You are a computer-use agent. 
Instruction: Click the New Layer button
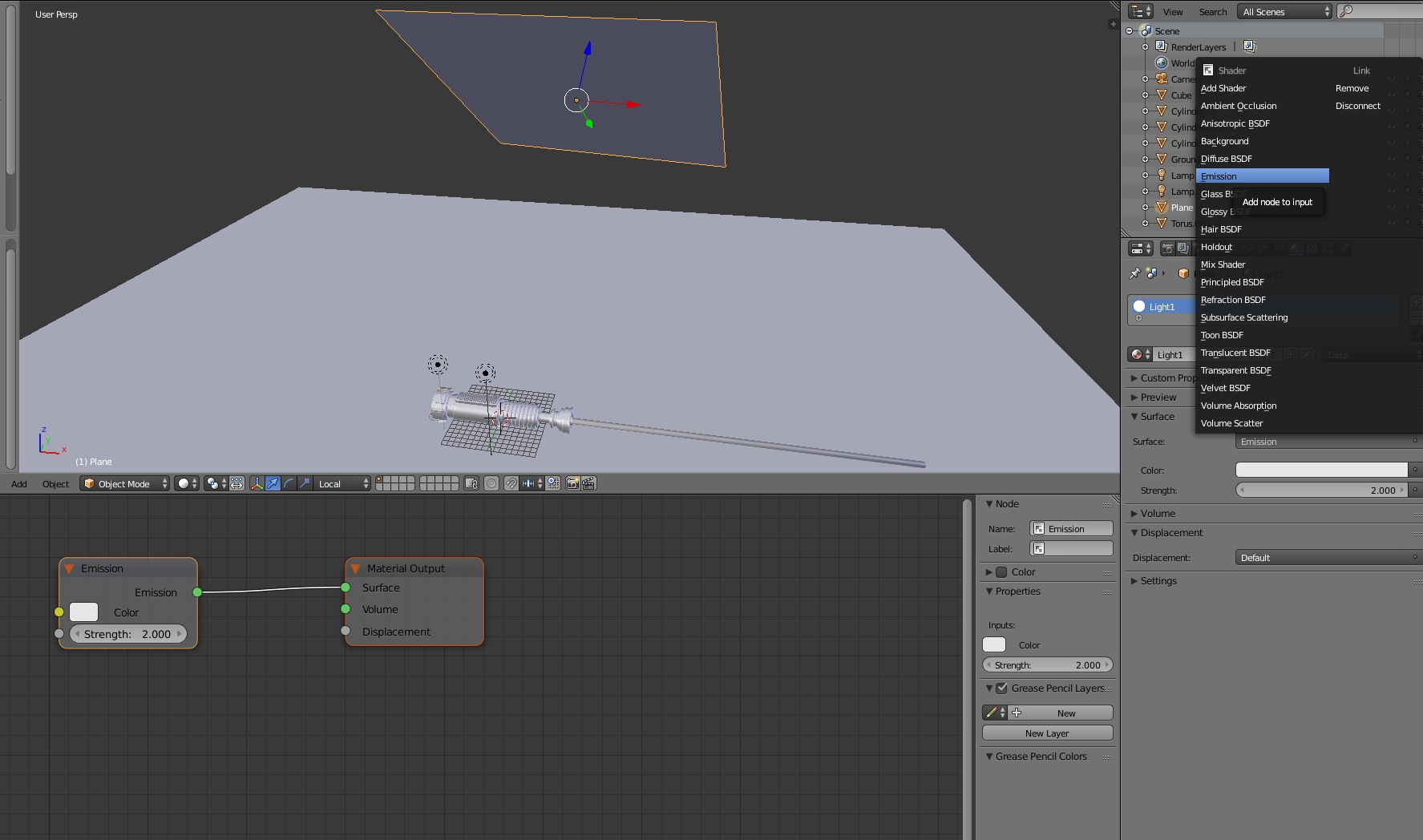point(1047,733)
